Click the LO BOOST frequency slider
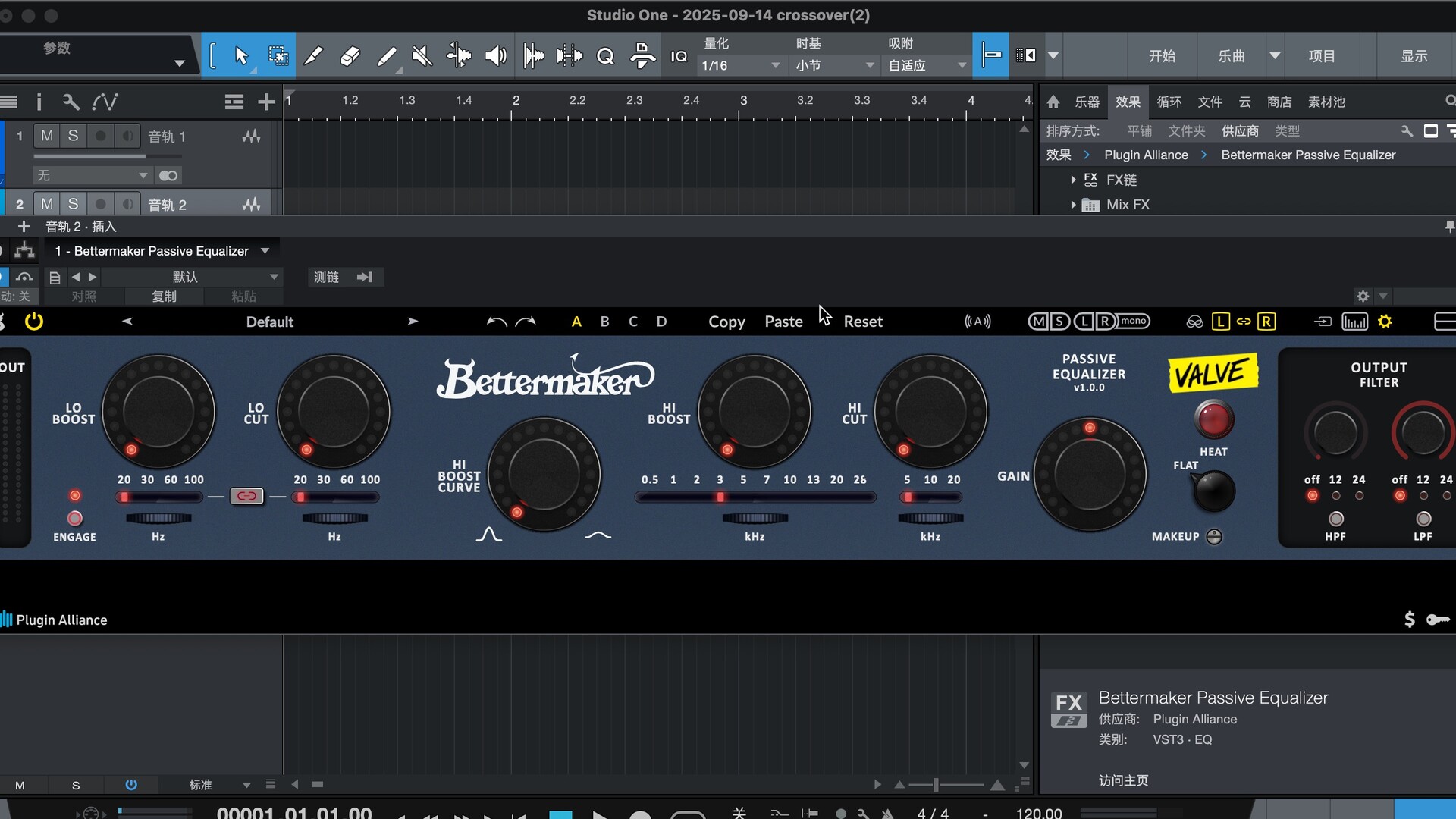Screen dimensions: 1456x819 pos(158,497)
